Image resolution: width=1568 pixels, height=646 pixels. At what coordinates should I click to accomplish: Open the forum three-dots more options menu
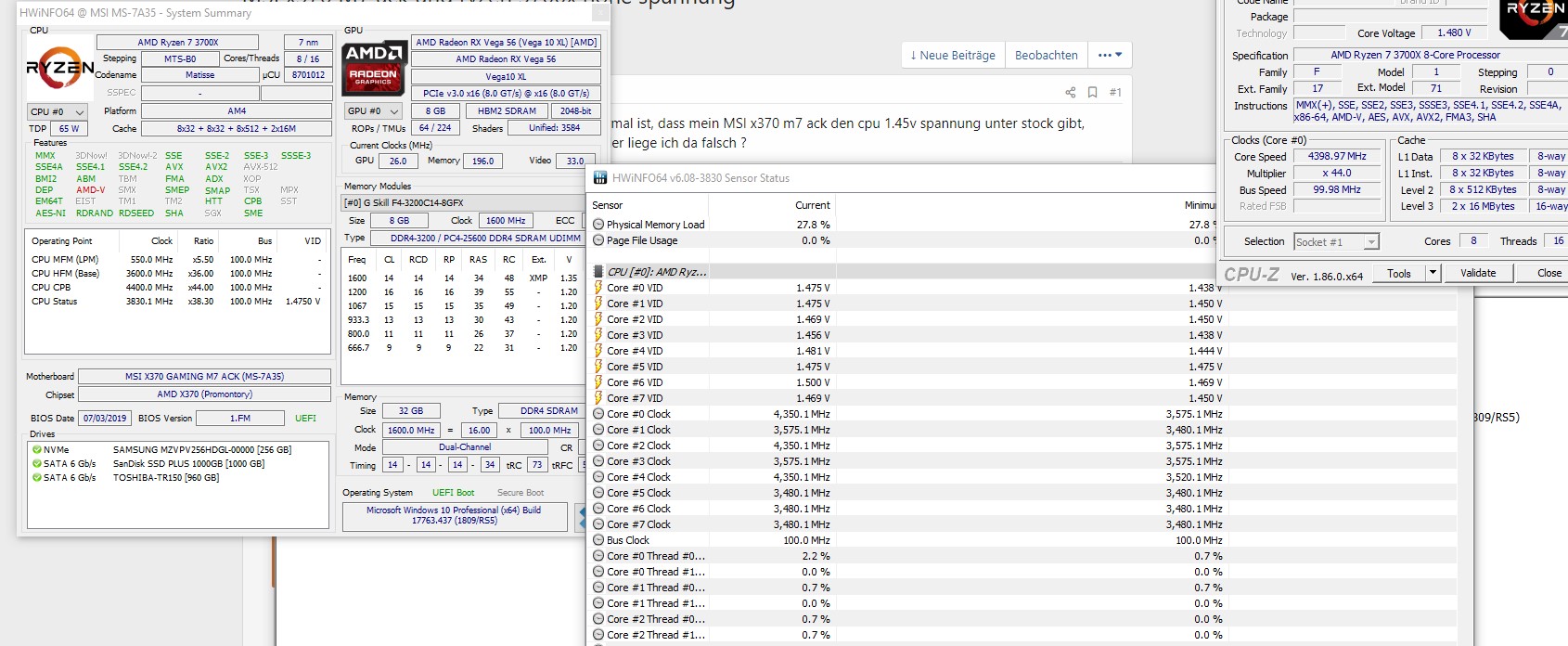(x=1110, y=55)
